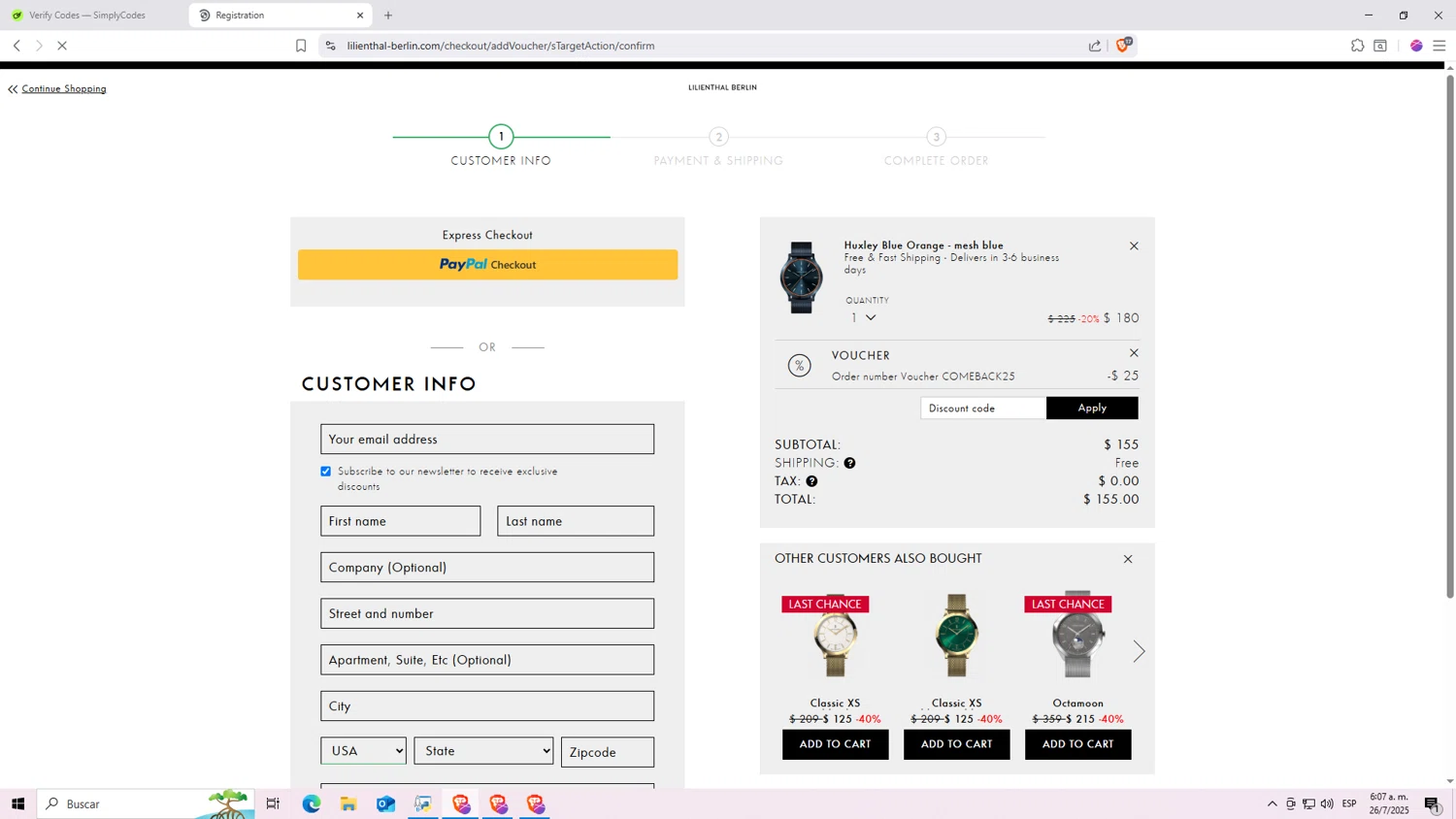
Task: Focus the email address field
Action: pos(487,440)
